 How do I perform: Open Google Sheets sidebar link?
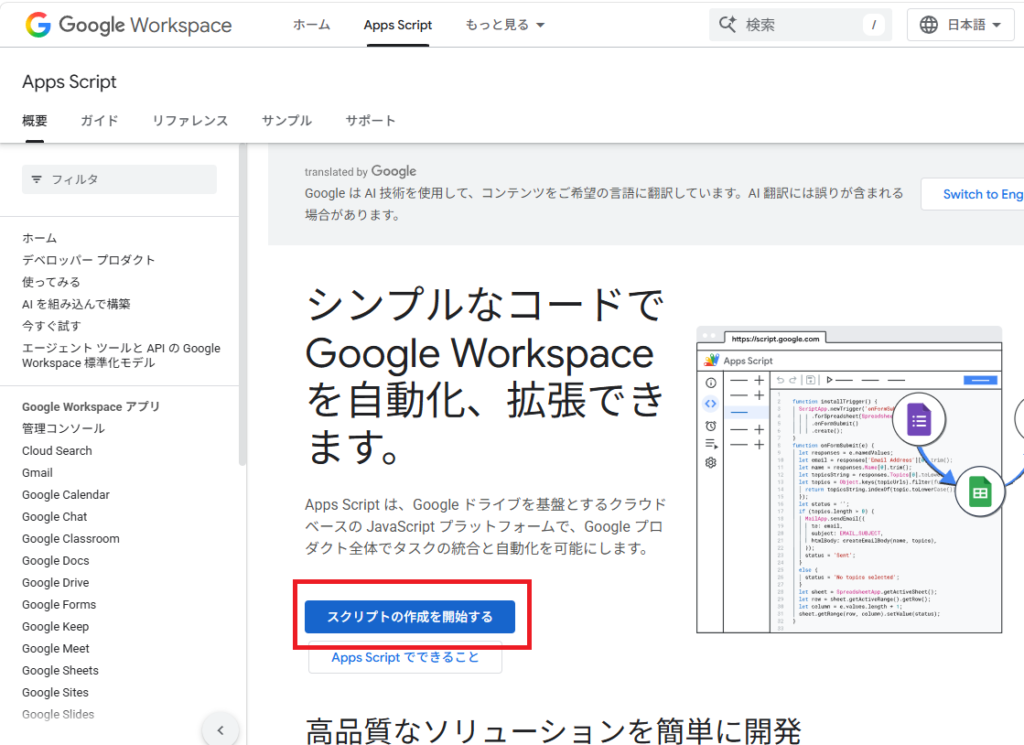pos(60,671)
